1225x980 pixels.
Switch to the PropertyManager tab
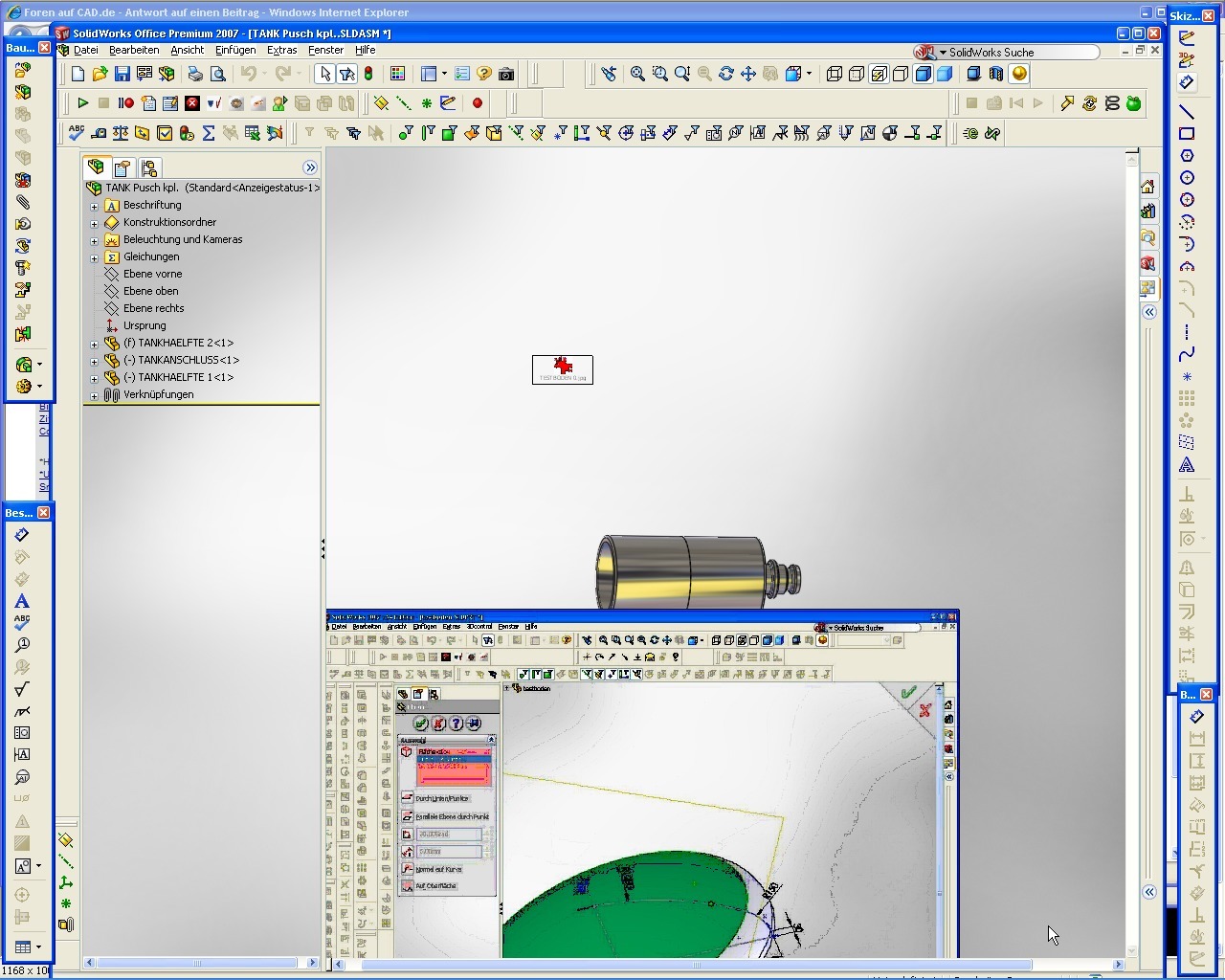(122, 168)
